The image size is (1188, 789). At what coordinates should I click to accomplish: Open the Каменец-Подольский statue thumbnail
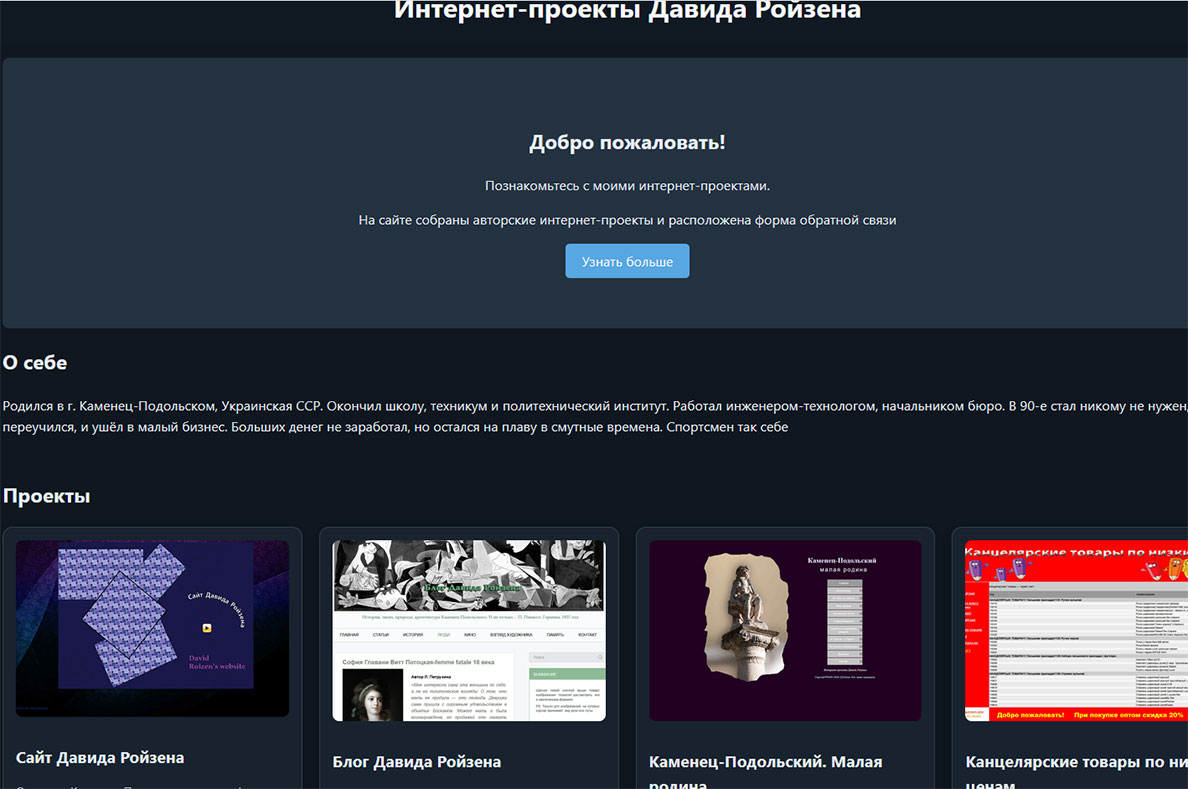pyautogui.click(x=785, y=631)
